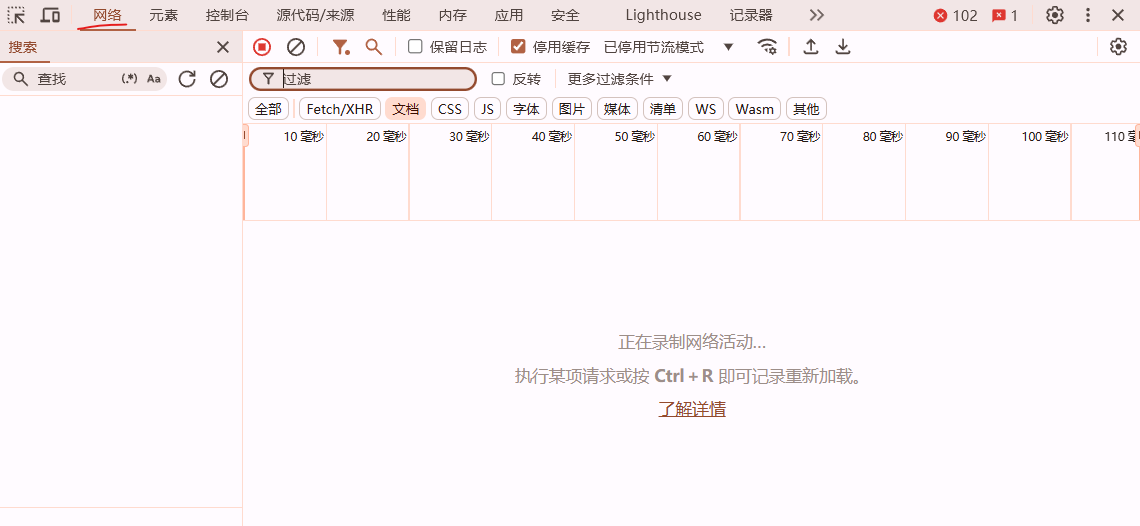Image resolution: width=1140 pixels, height=526 pixels.
Task: Expand 更多过滤条件 dropdown
Action: (620, 79)
